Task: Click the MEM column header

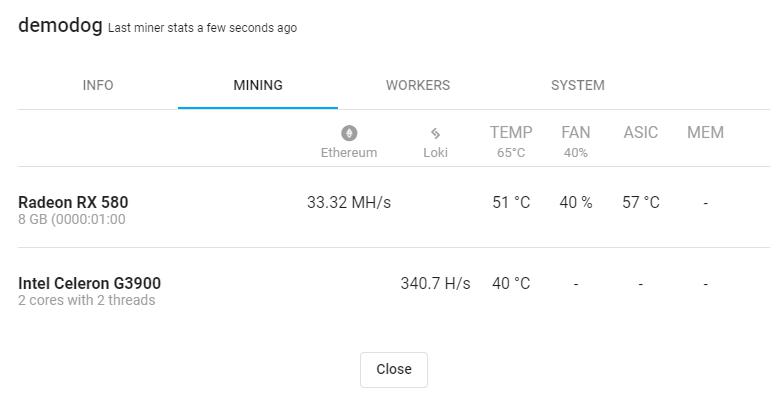Action: (x=705, y=132)
